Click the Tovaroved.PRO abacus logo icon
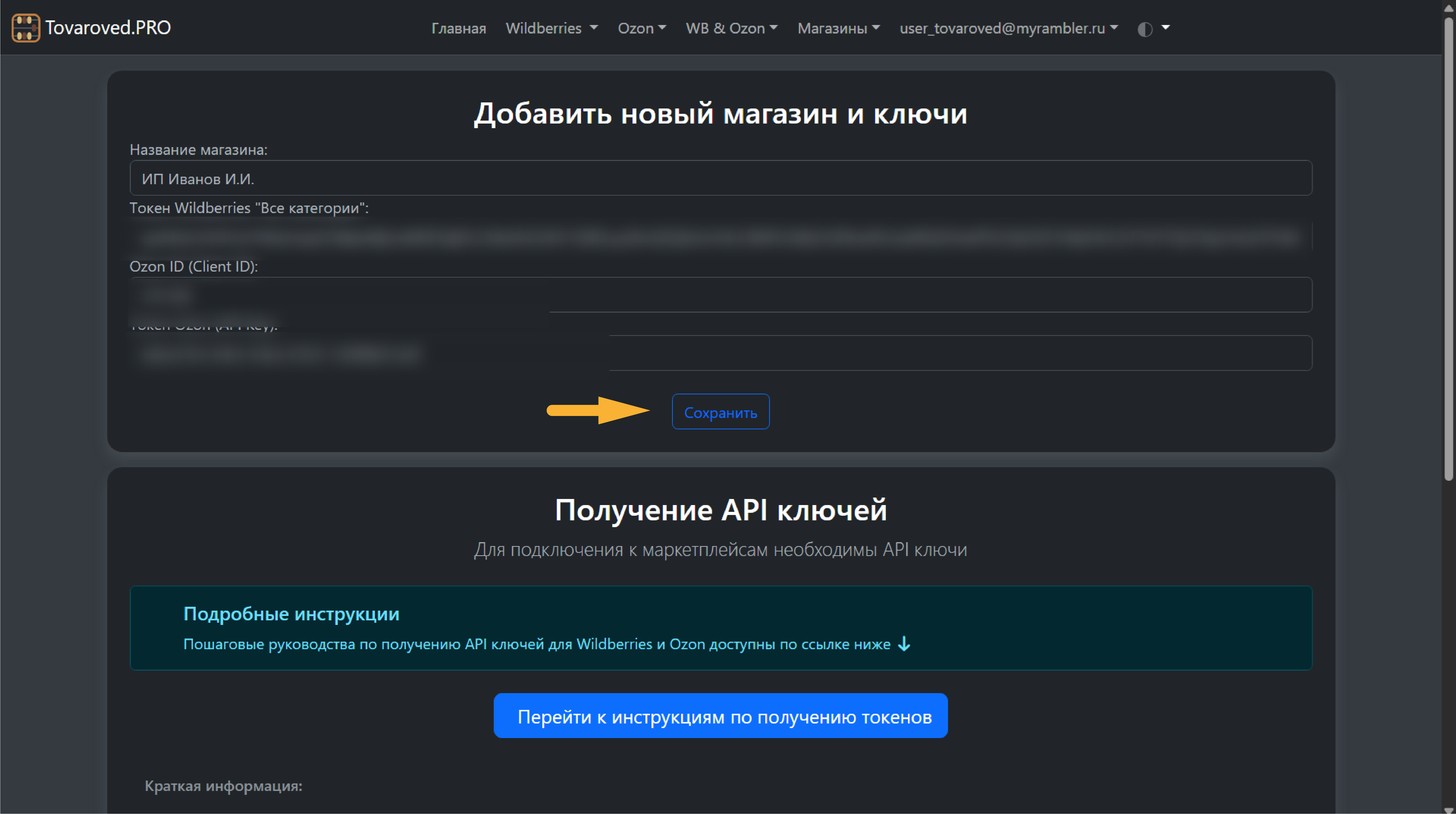Viewport: 1456px width, 814px height. click(x=26, y=27)
